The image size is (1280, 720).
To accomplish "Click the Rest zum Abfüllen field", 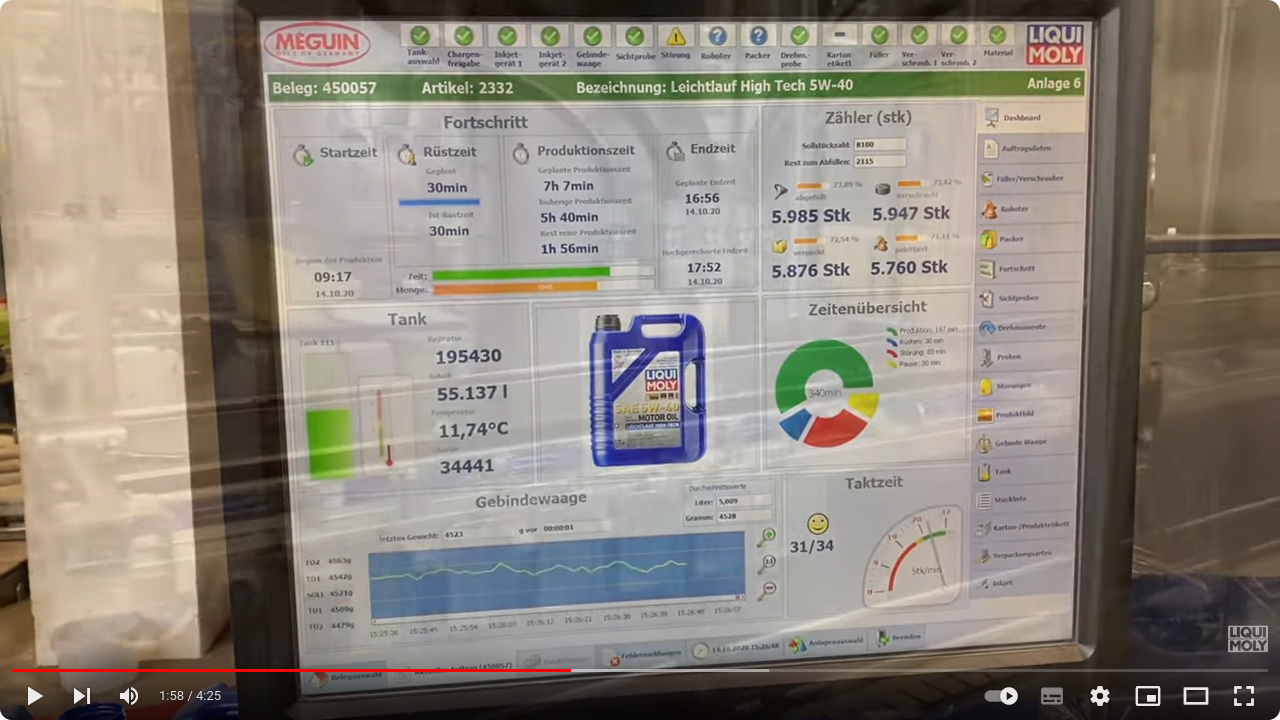I will (x=880, y=161).
